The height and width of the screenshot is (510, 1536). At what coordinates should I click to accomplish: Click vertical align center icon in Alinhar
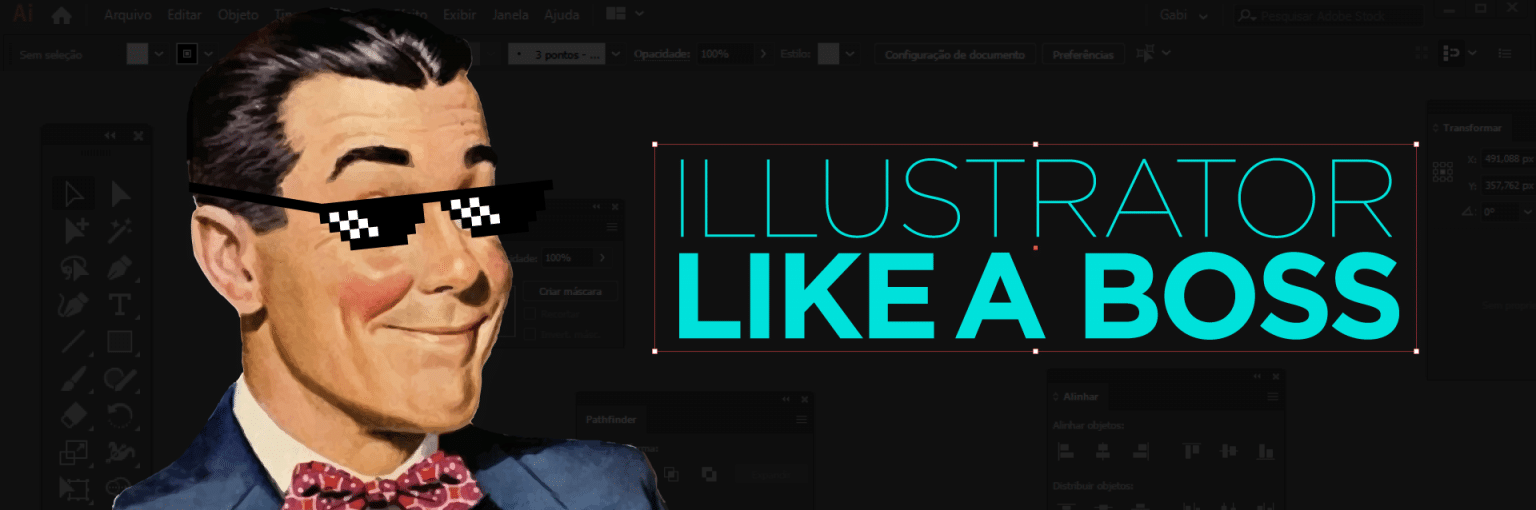point(1229,452)
